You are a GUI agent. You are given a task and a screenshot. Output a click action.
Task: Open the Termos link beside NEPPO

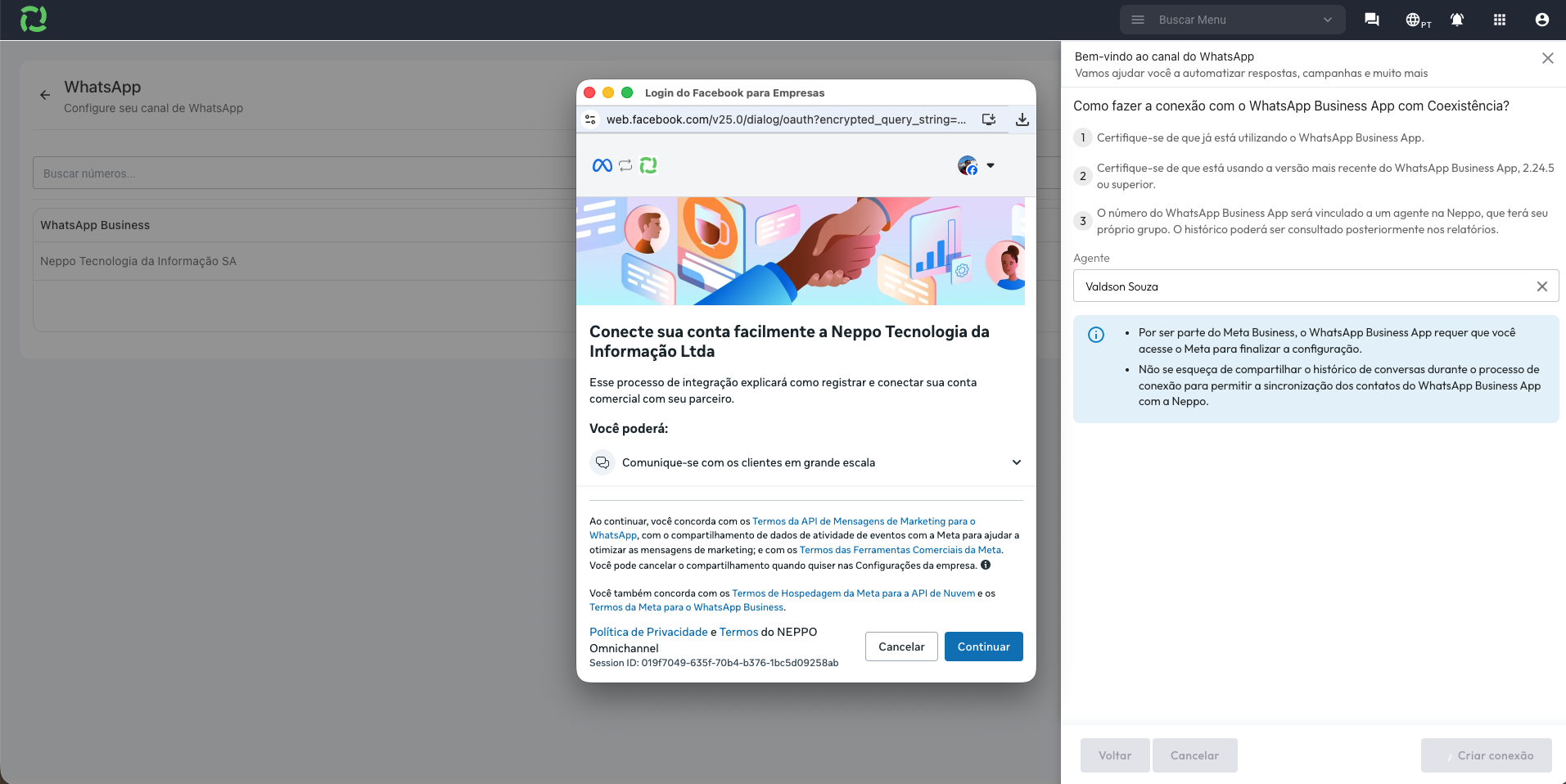point(739,632)
